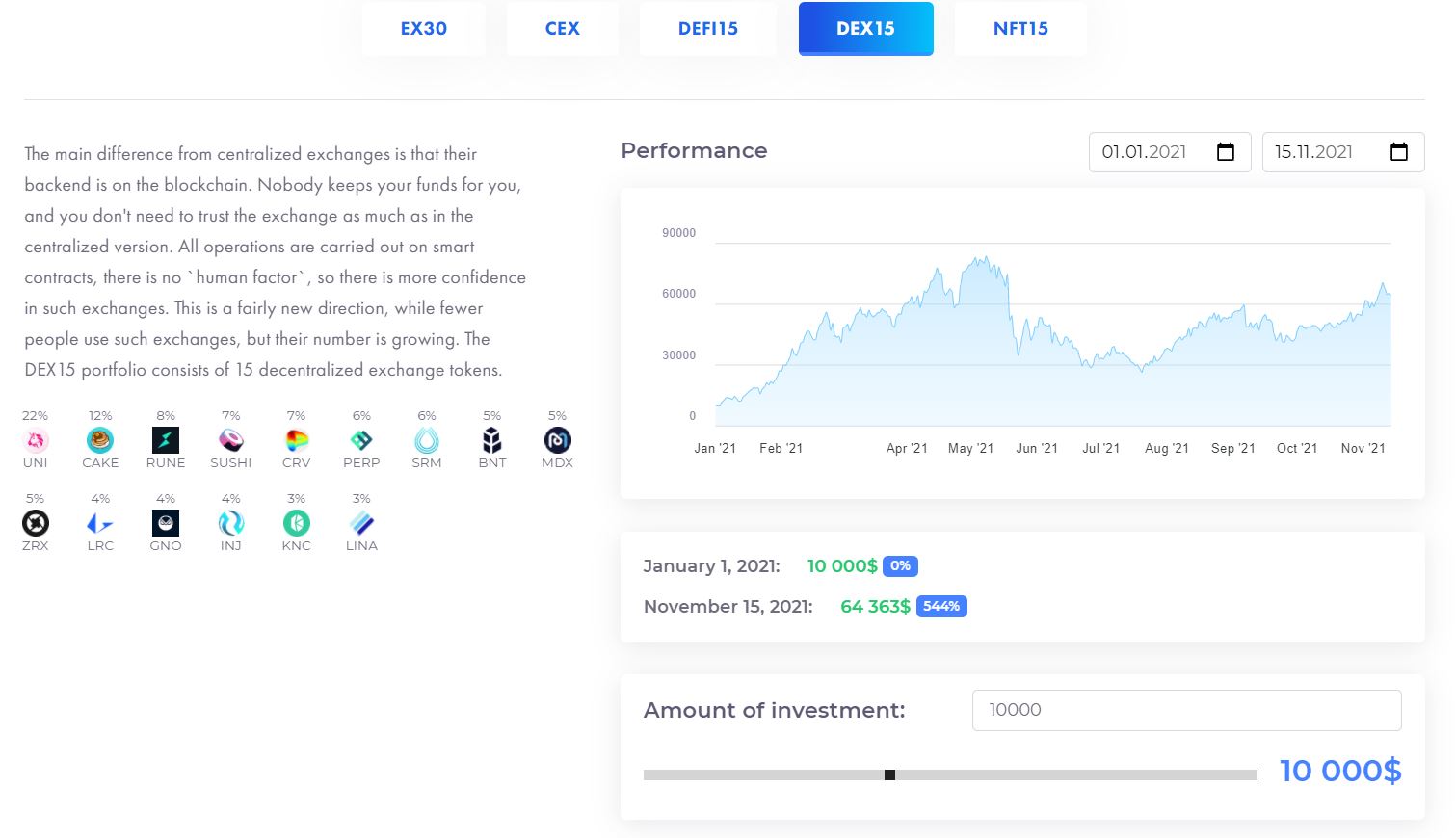Click the Nov '21 axis label

pyautogui.click(x=1363, y=449)
